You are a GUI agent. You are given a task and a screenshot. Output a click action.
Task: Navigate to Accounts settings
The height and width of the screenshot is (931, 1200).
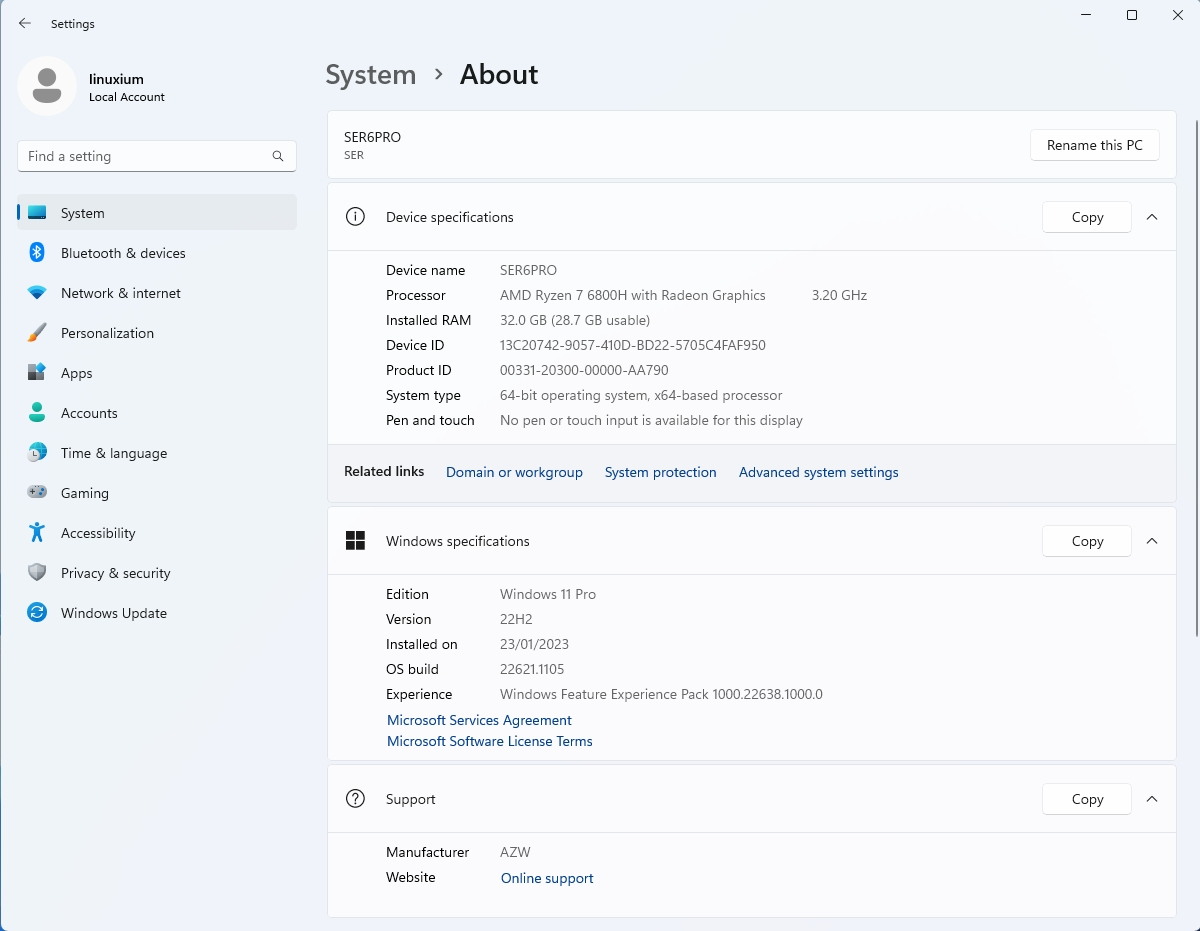[x=157, y=413]
